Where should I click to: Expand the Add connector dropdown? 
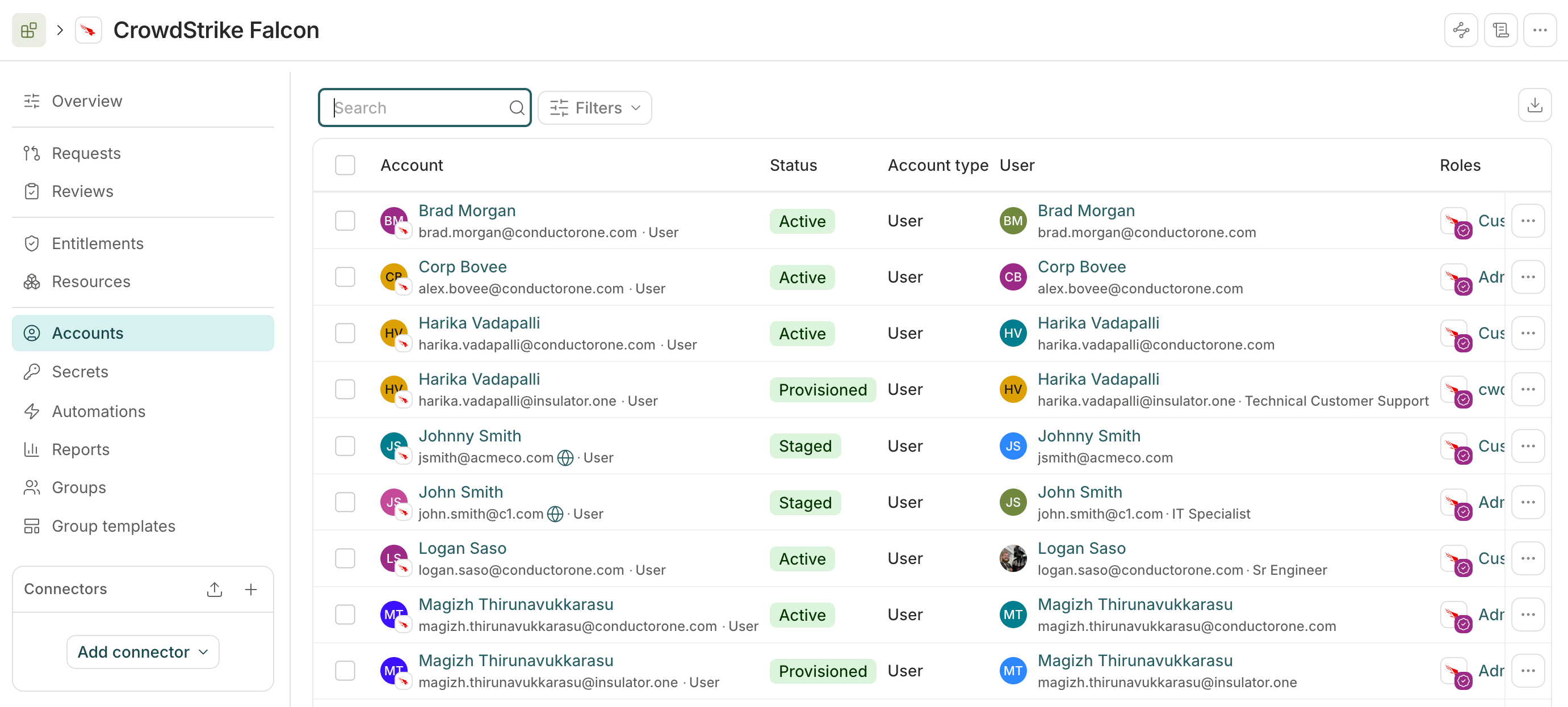[x=143, y=651]
